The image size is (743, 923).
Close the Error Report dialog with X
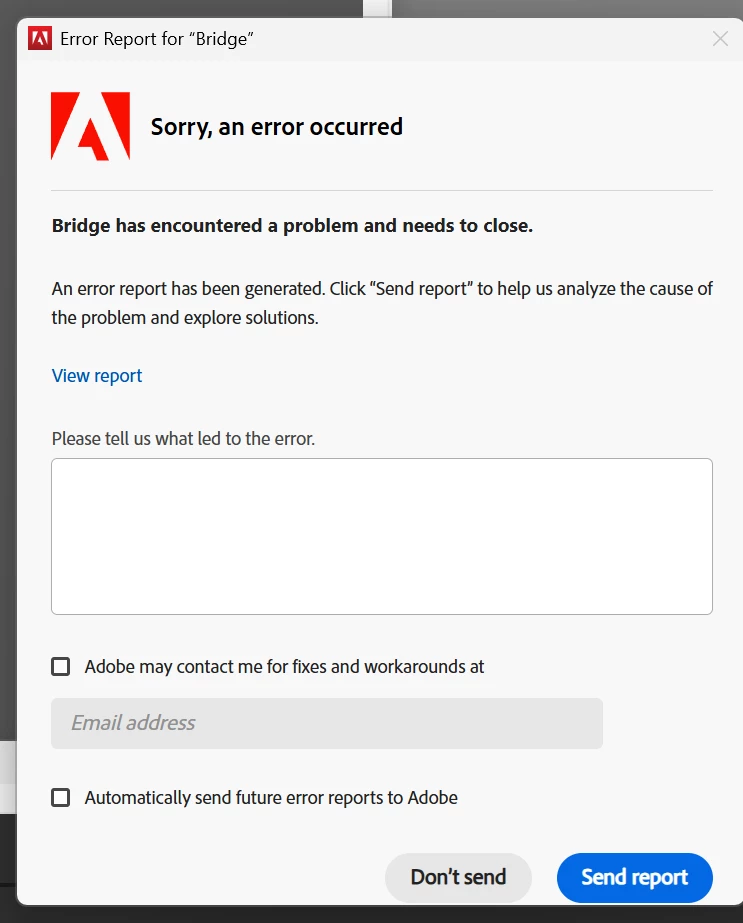point(720,39)
